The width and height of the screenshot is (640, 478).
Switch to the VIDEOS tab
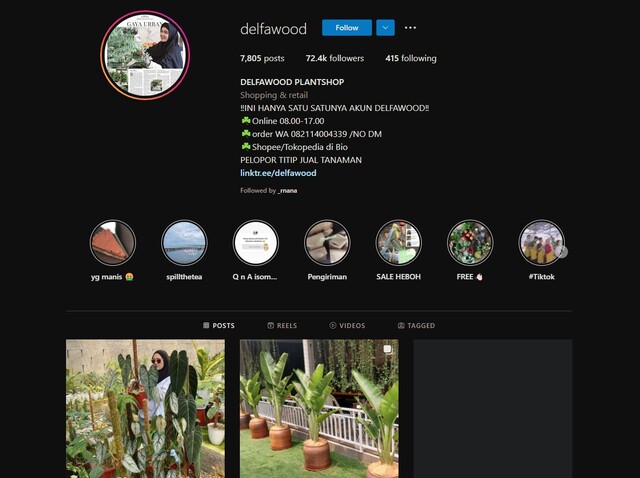coord(347,325)
